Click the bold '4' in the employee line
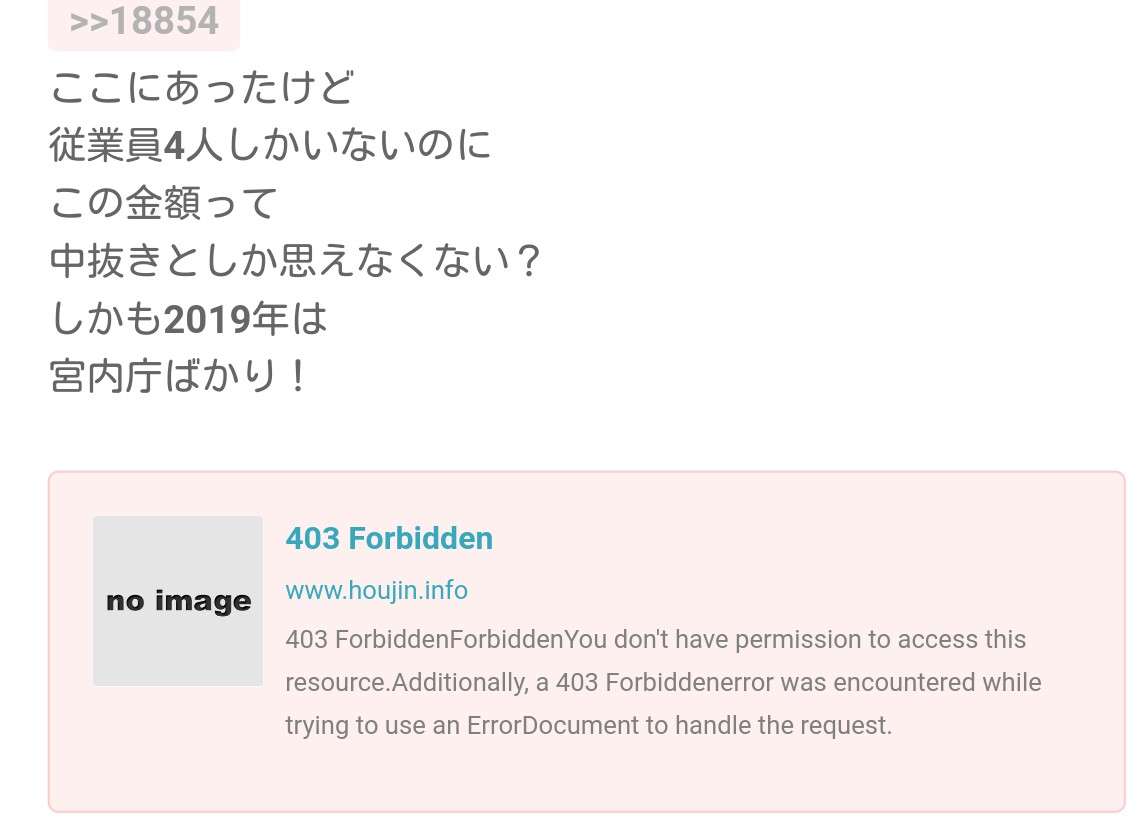The image size is (1148, 819). 174,145
